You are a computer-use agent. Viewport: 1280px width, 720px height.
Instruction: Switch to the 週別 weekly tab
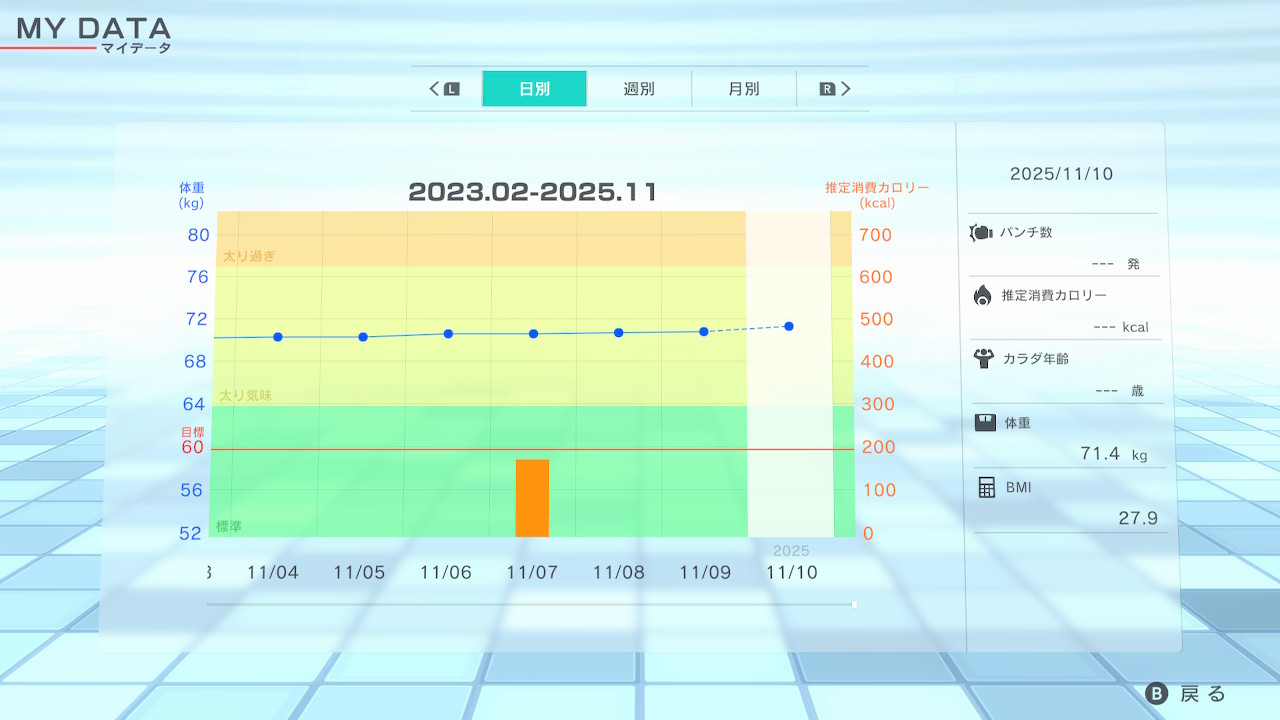[639, 89]
